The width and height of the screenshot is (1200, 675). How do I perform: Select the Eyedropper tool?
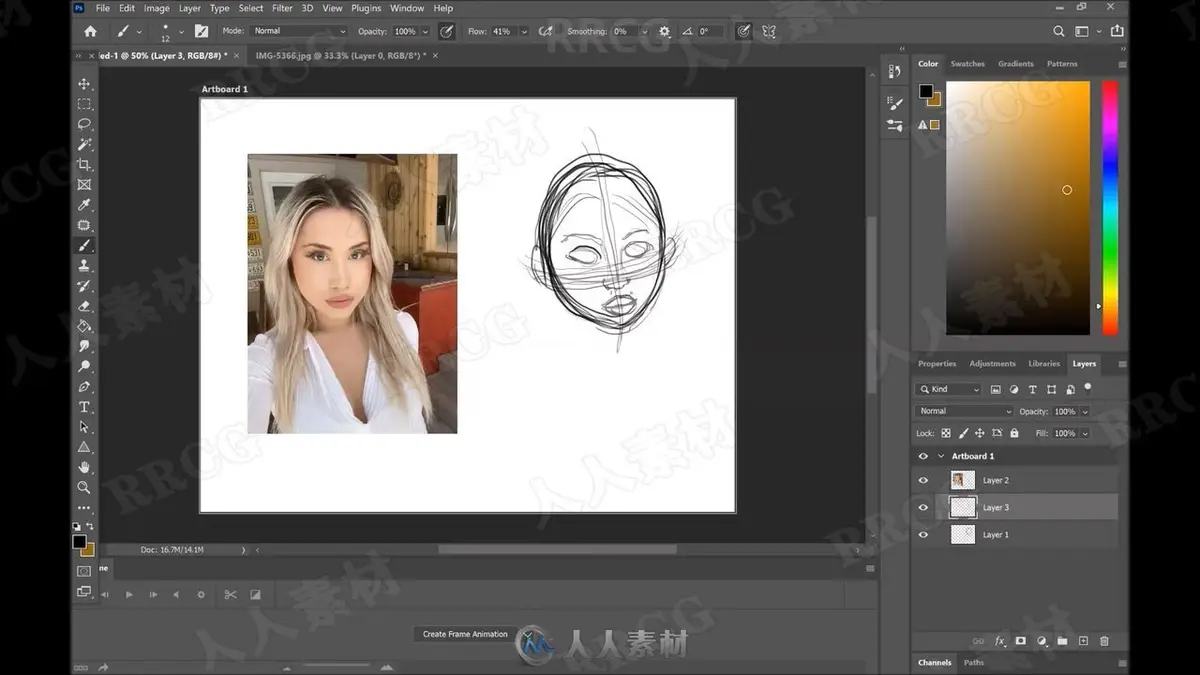(x=84, y=205)
